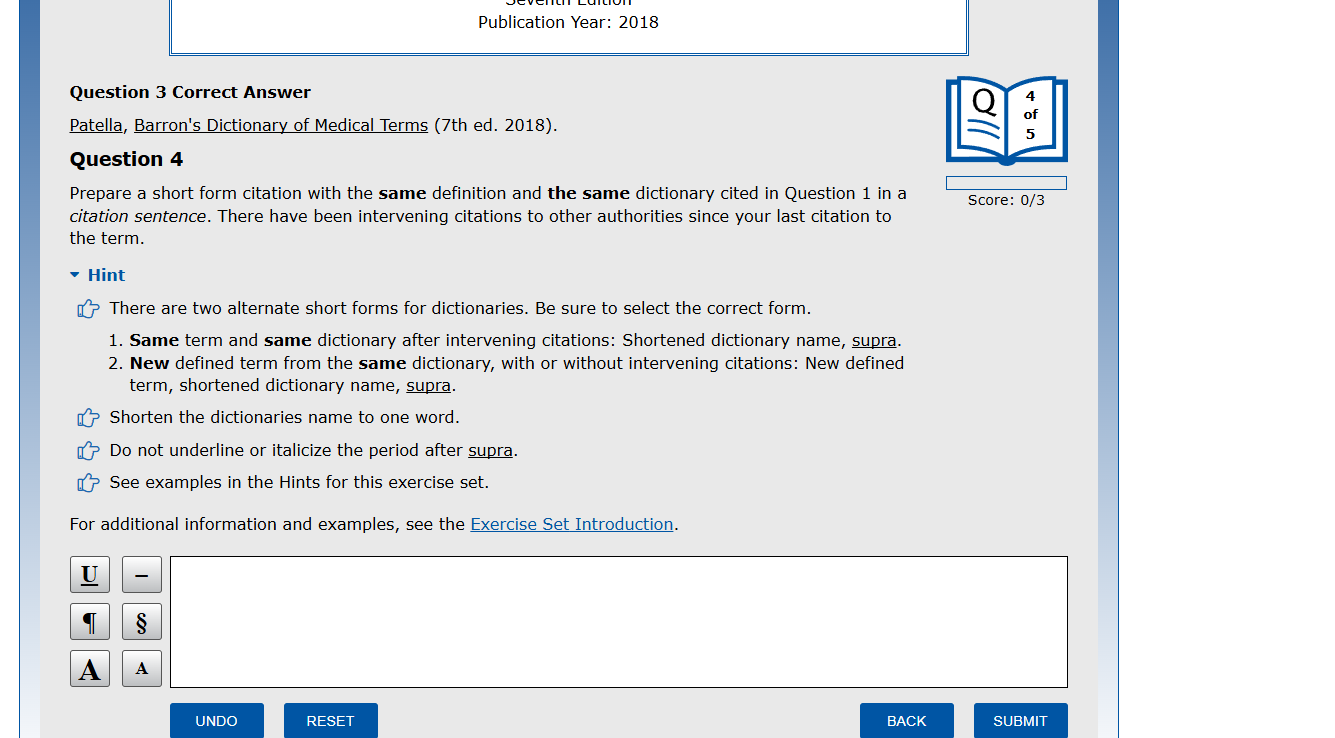Select the large capital A formatting icon
The image size is (1335, 738).
click(89, 668)
